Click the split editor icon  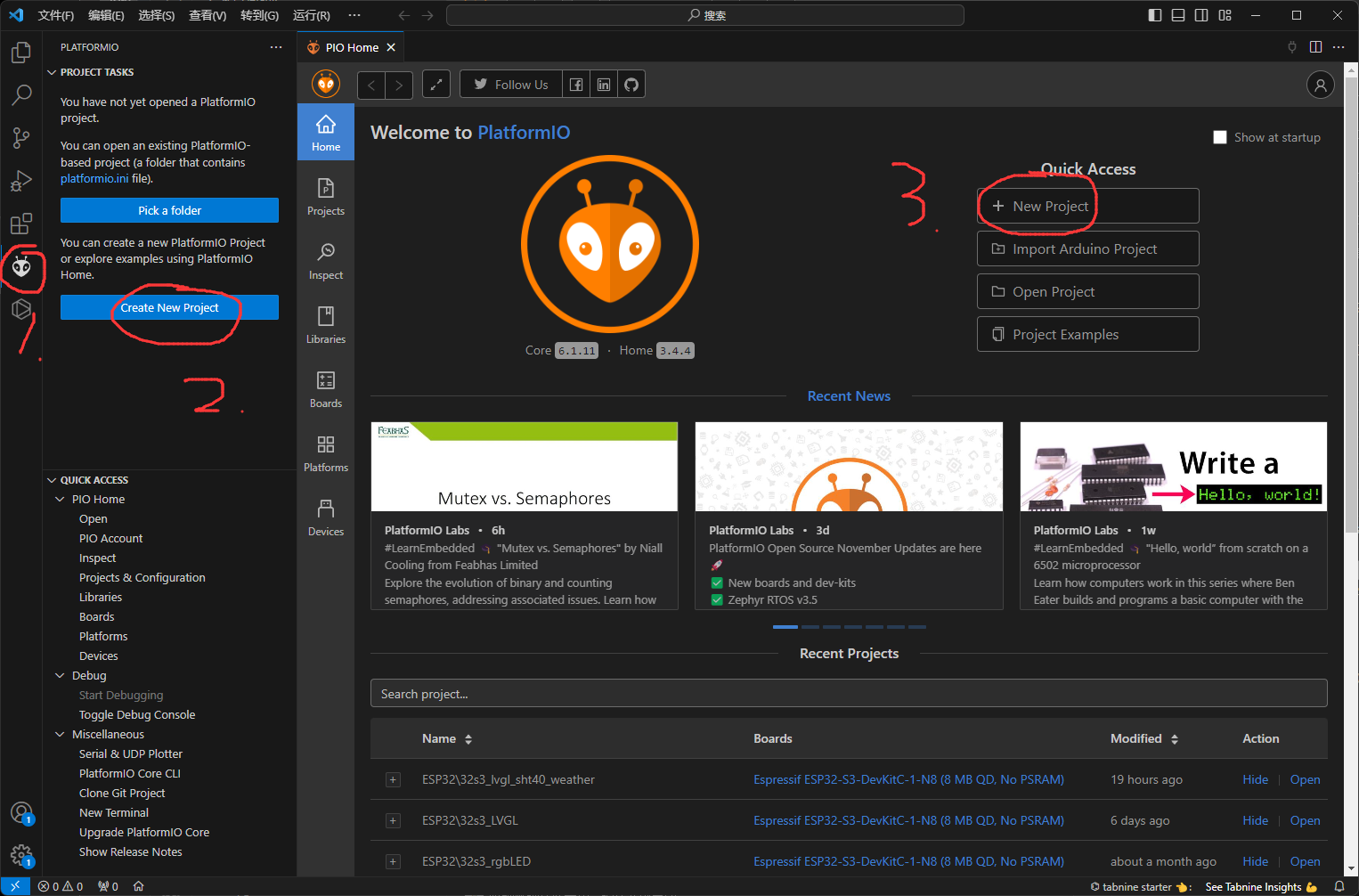click(x=1315, y=47)
